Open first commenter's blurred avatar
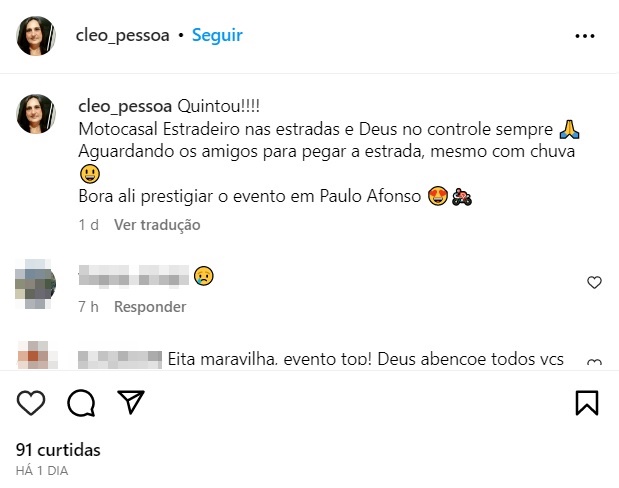Viewport: 619px width, 488px height. [x=36, y=280]
